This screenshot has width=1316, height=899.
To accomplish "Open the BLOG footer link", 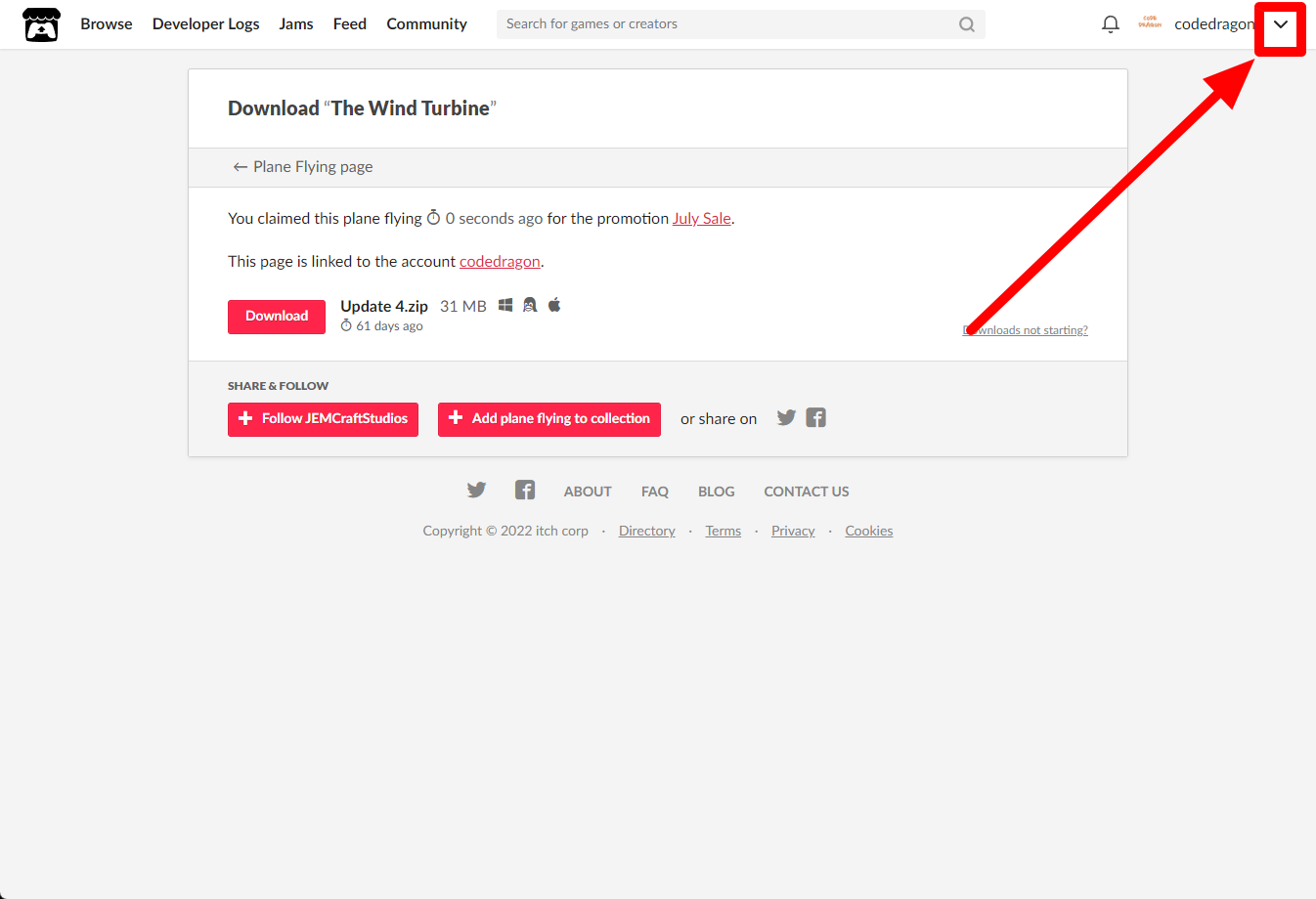I will coord(717,492).
